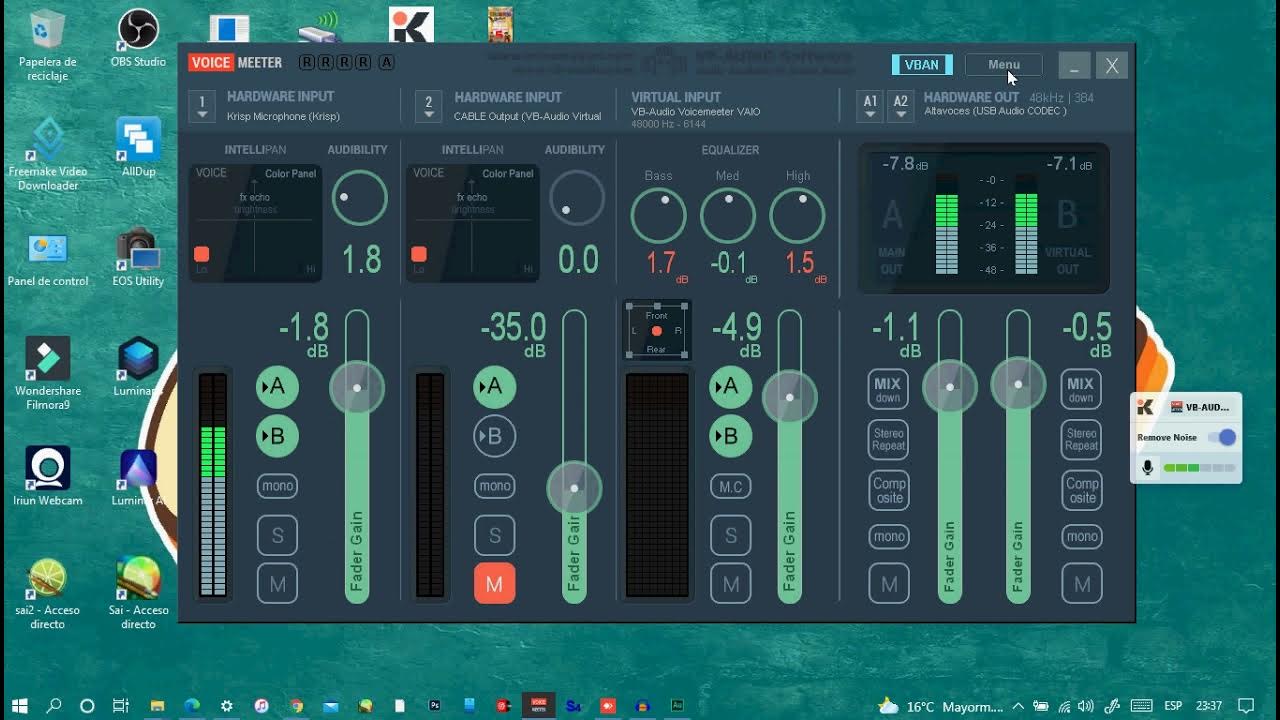
Task: Open Sai - Acceso directo shortcut
Action: tap(138, 594)
